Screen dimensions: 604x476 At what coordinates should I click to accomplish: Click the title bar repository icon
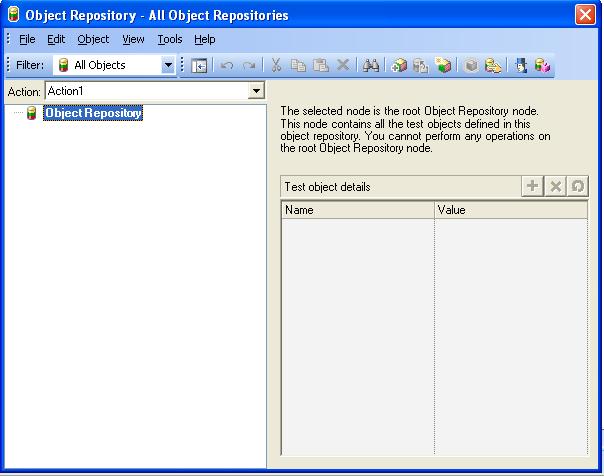[13, 15]
